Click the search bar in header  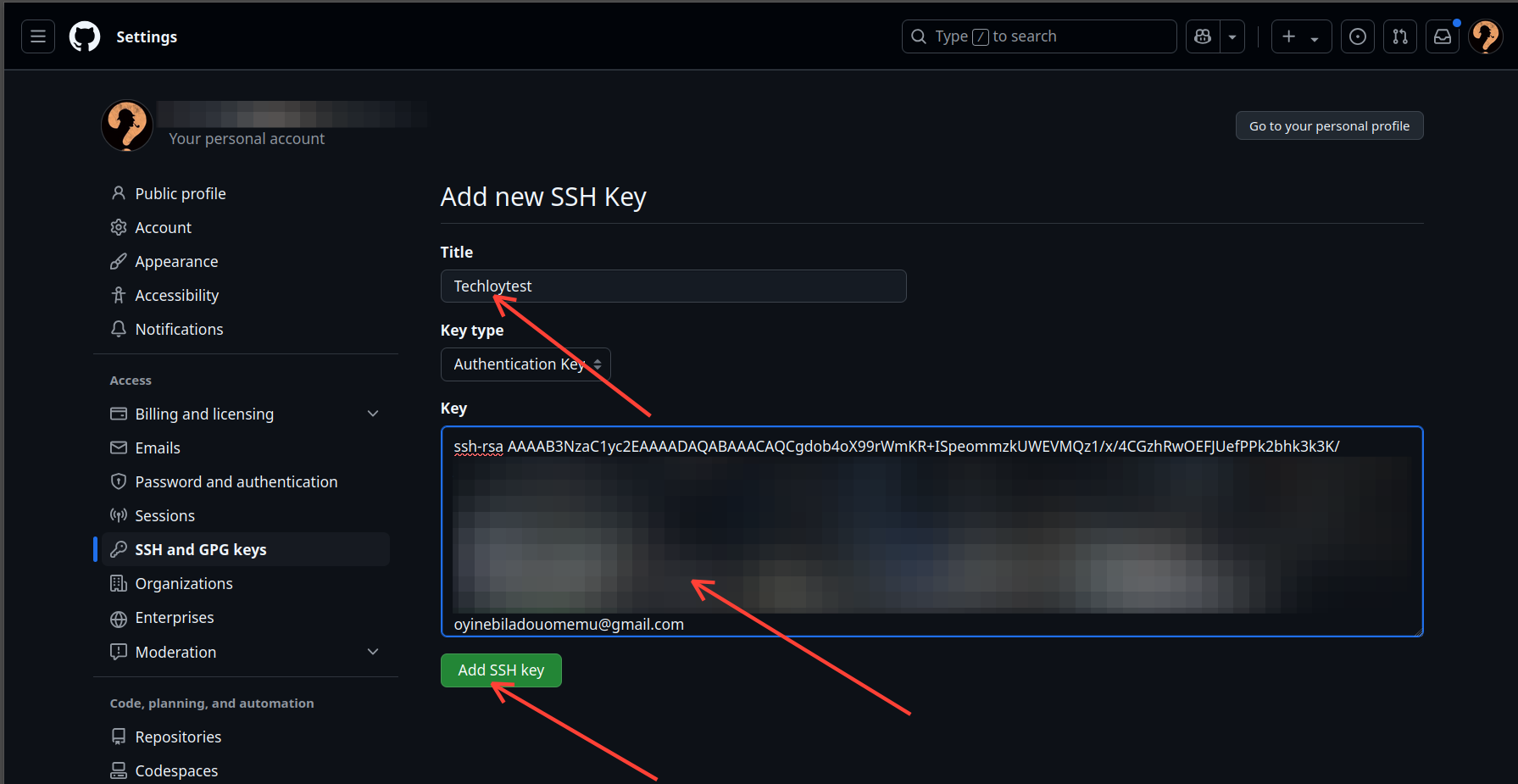click(x=1039, y=36)
